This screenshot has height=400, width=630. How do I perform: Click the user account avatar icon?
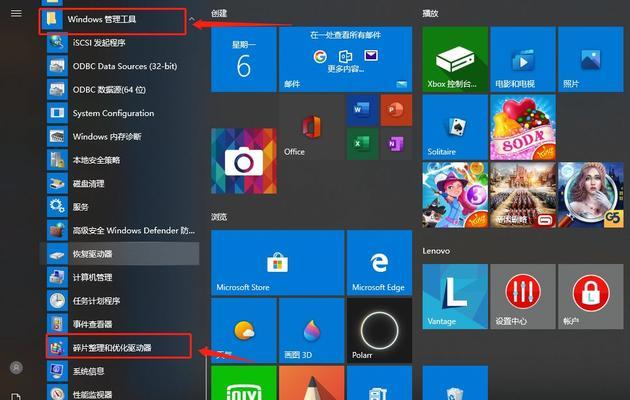pos(16,367)
